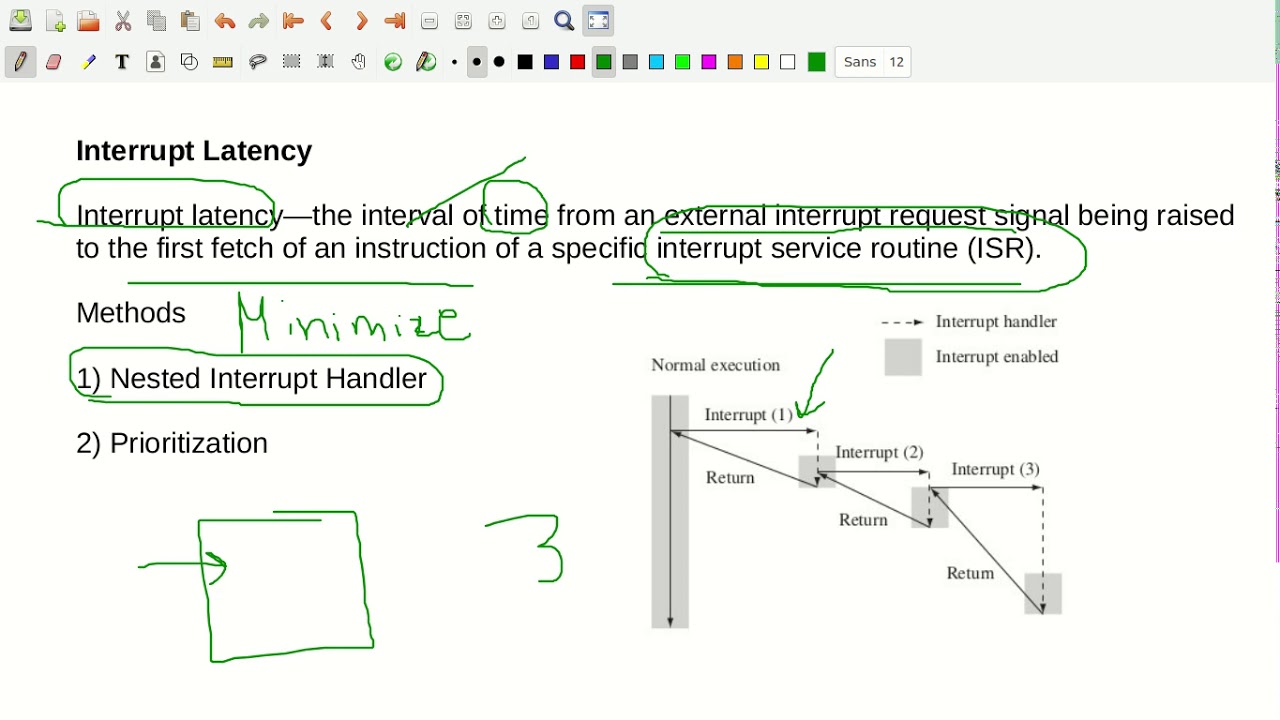This screenshot has width=1280, height=720.
Task: Pick the orange color swatch
Action: coord(735,62)
